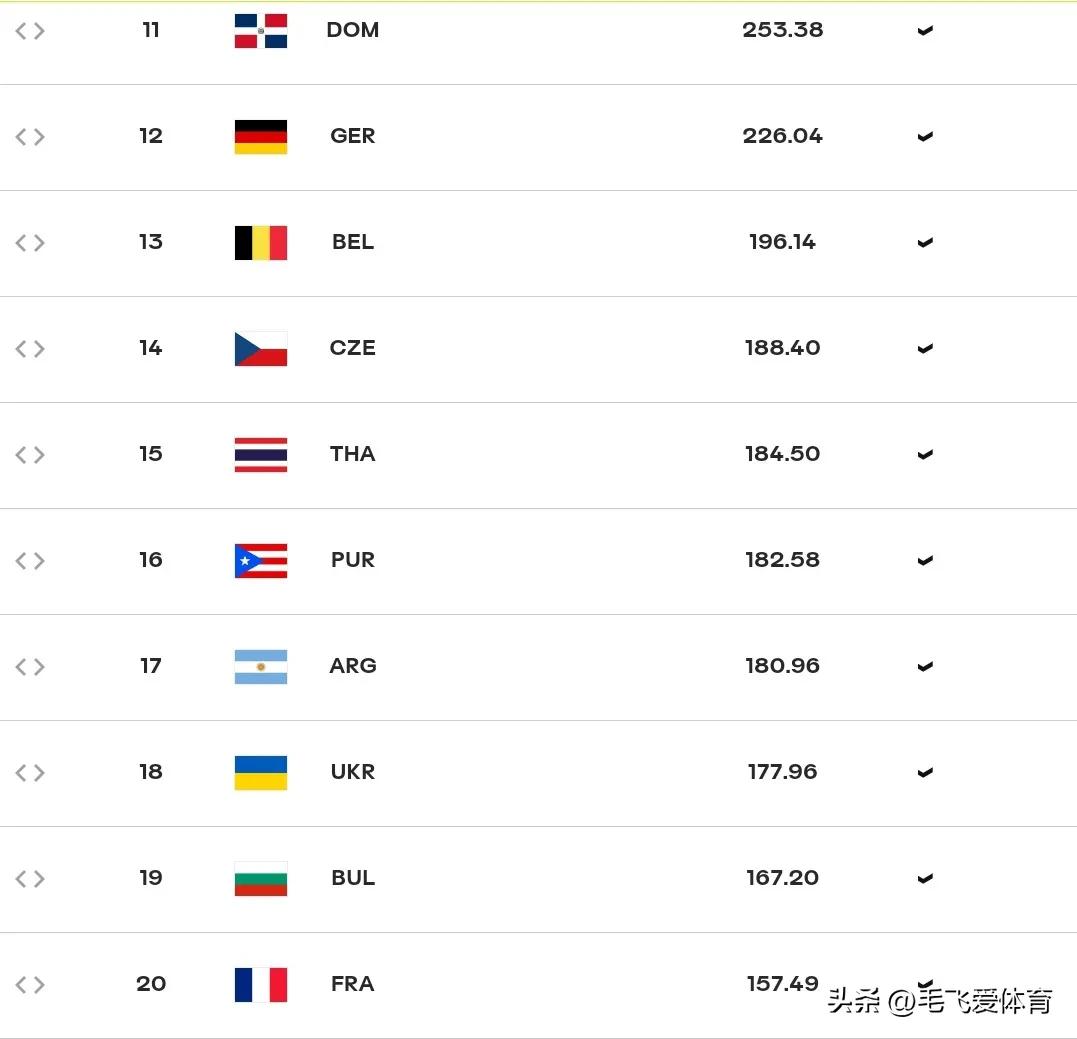Click the Bulgaria flag icon
This screenshot has height=1039, width=1077.
[x=260, y=878]
